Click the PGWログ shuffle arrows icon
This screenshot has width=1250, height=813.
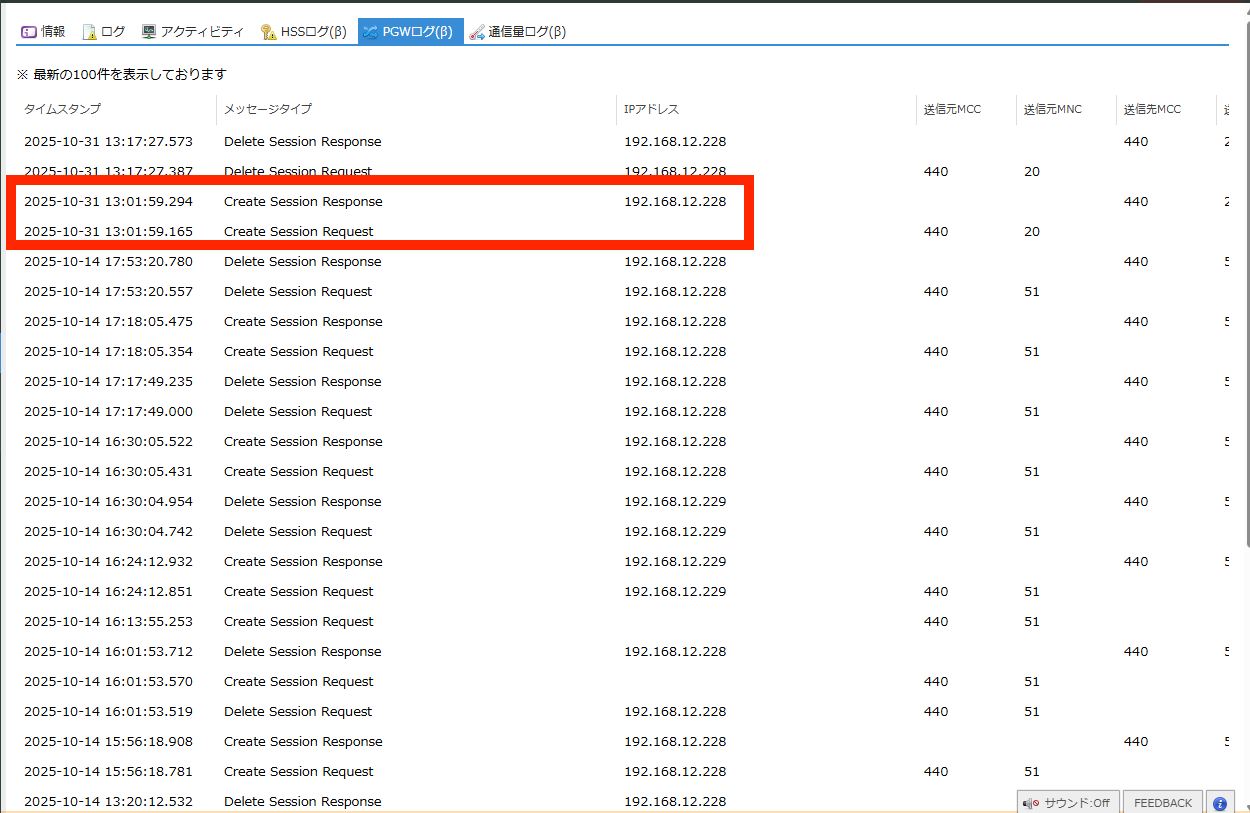point(370,32)
